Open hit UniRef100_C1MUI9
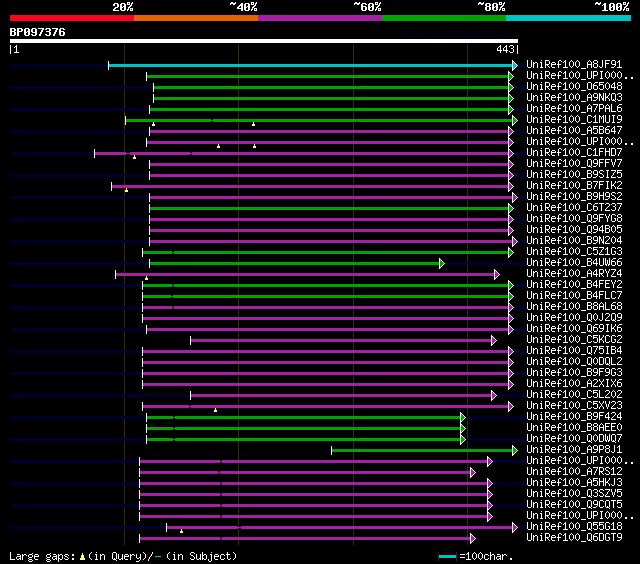The image size is (640, 564). click(574, 120)
